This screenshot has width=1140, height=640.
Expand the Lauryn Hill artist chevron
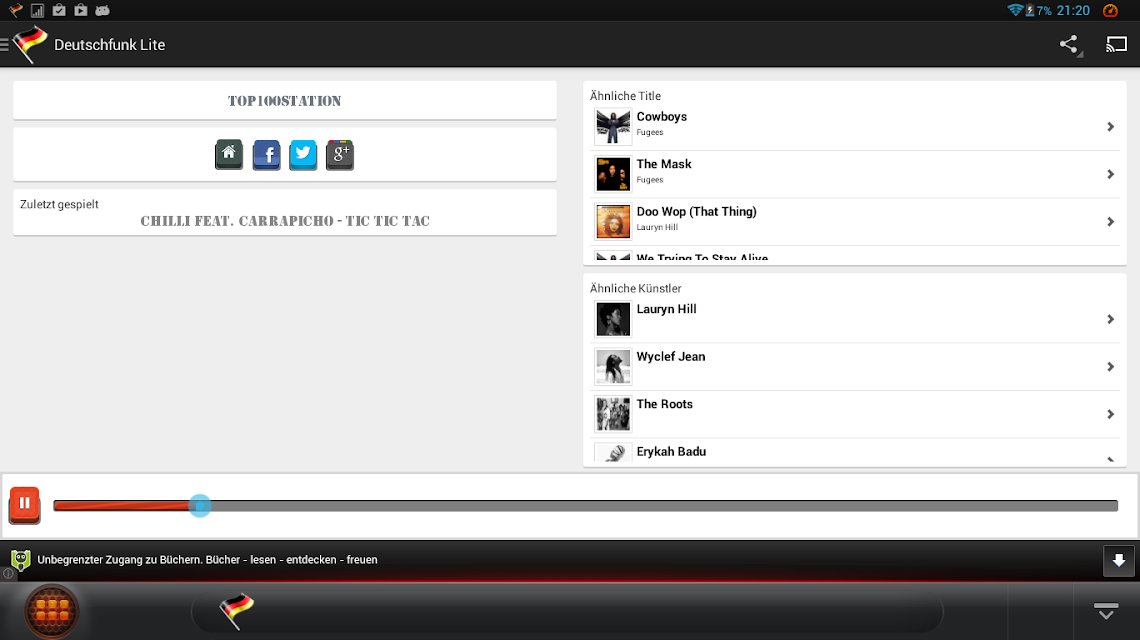1110,319
